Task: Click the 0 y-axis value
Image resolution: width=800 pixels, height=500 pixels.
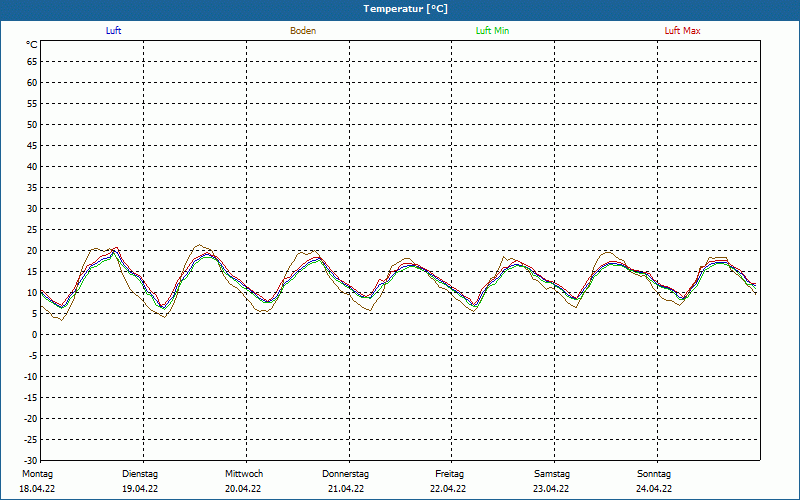Action: pyautogui.click(x=35, y=335)
